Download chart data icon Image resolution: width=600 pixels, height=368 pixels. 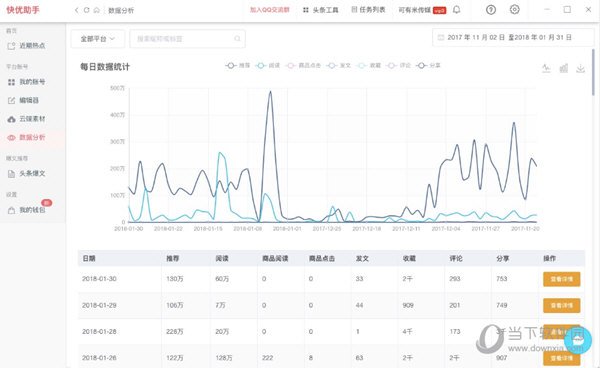[x=580, y=68]
